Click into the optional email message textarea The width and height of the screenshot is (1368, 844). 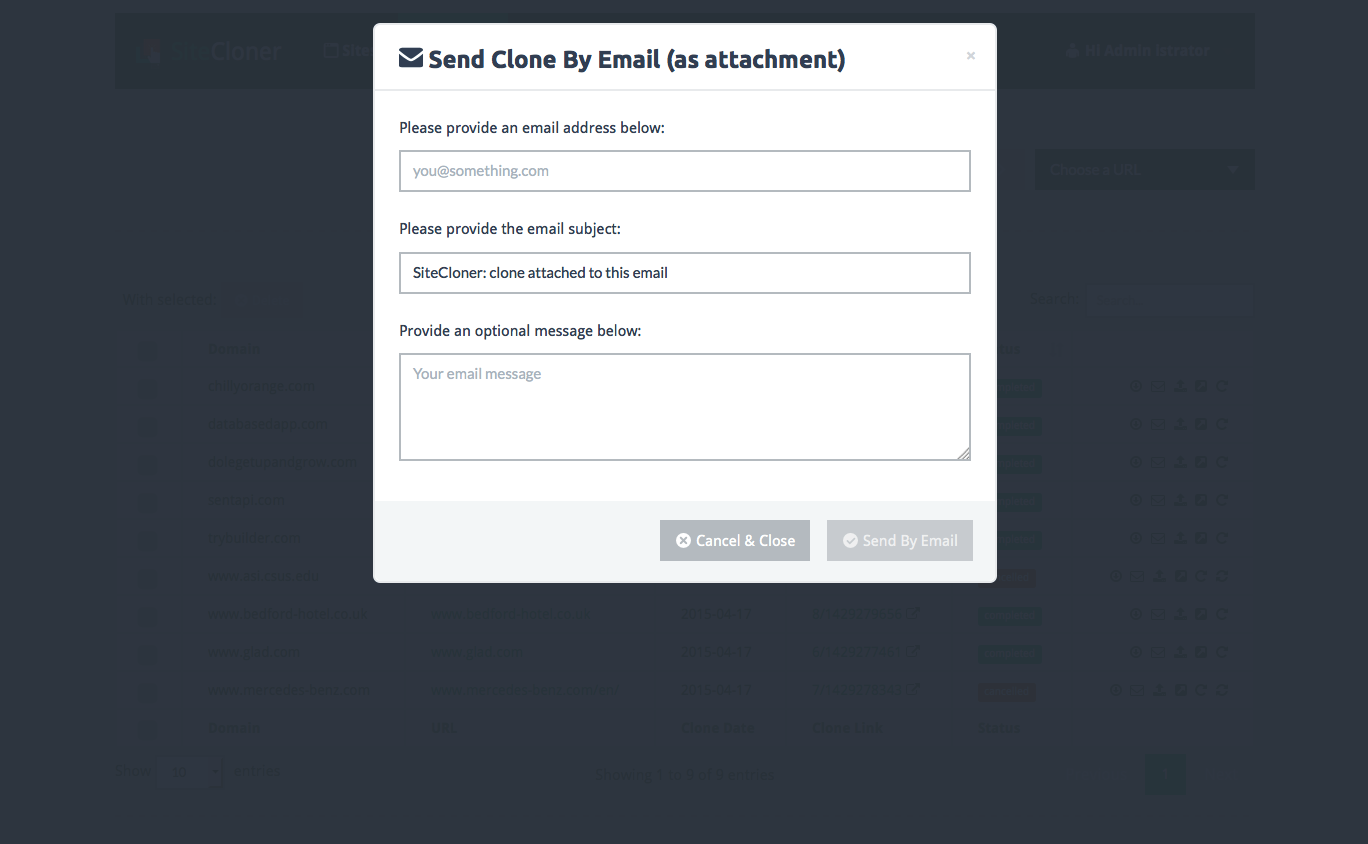tap(684, 406)
